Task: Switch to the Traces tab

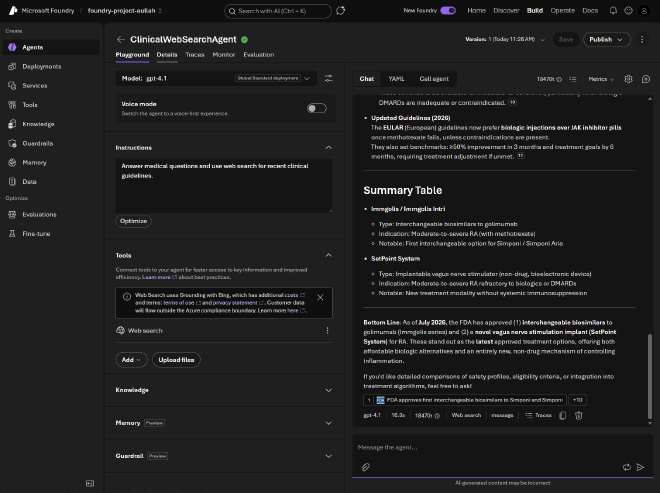Action: pos(195,55)
